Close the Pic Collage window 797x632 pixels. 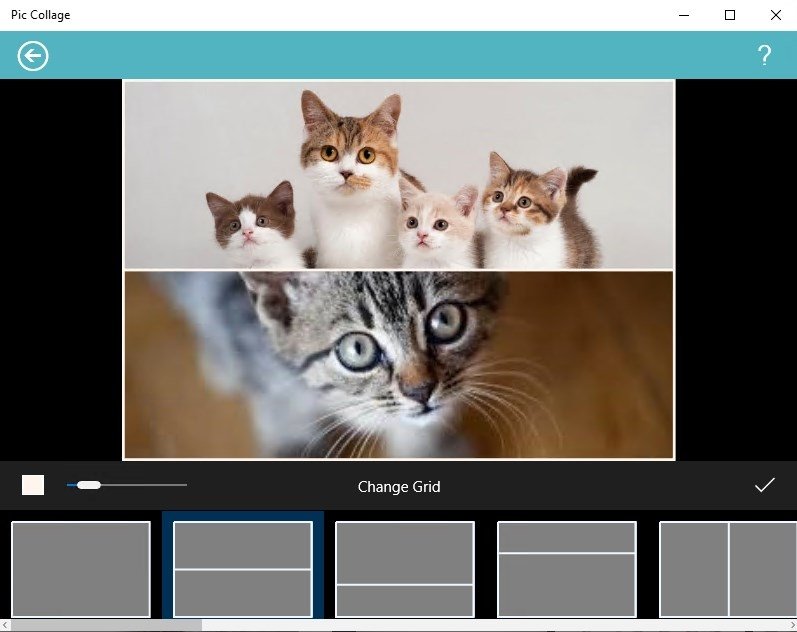pos(776,15)
